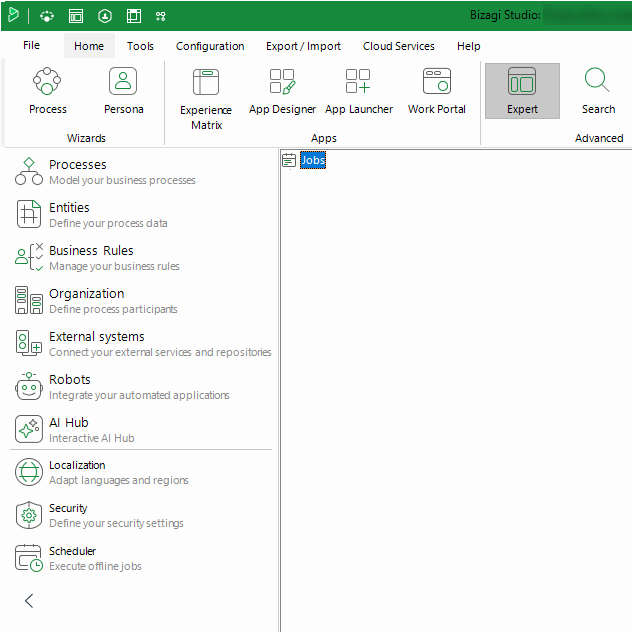The height and width of the screenshot is (632, 632).
Task: Open the Work Portal
Action: [x=437, y=91]
